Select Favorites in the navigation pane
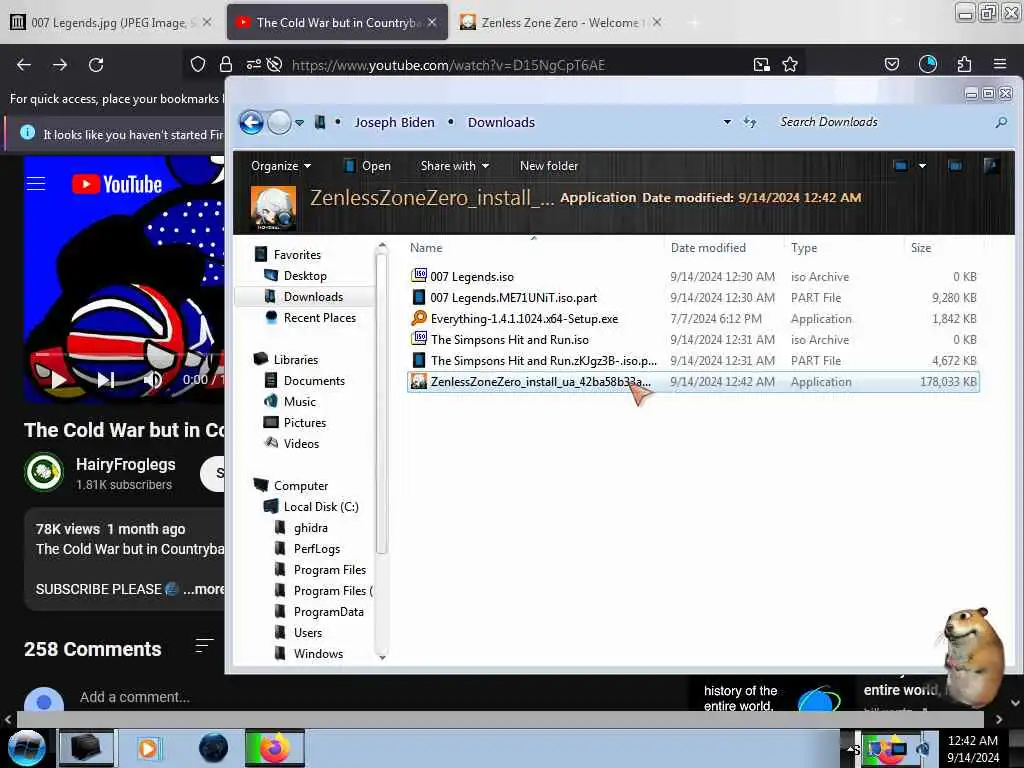 point(297,255)
